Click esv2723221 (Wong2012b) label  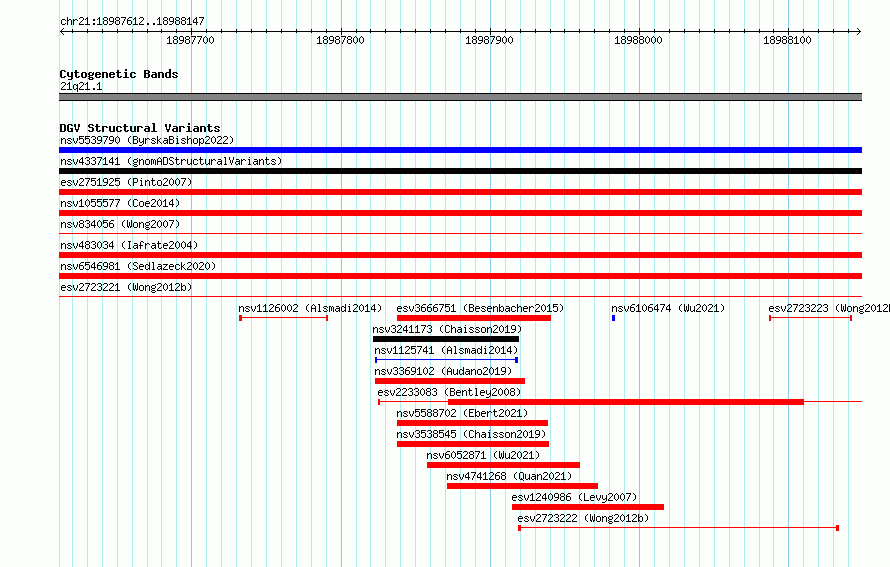(x=126, y=287)
